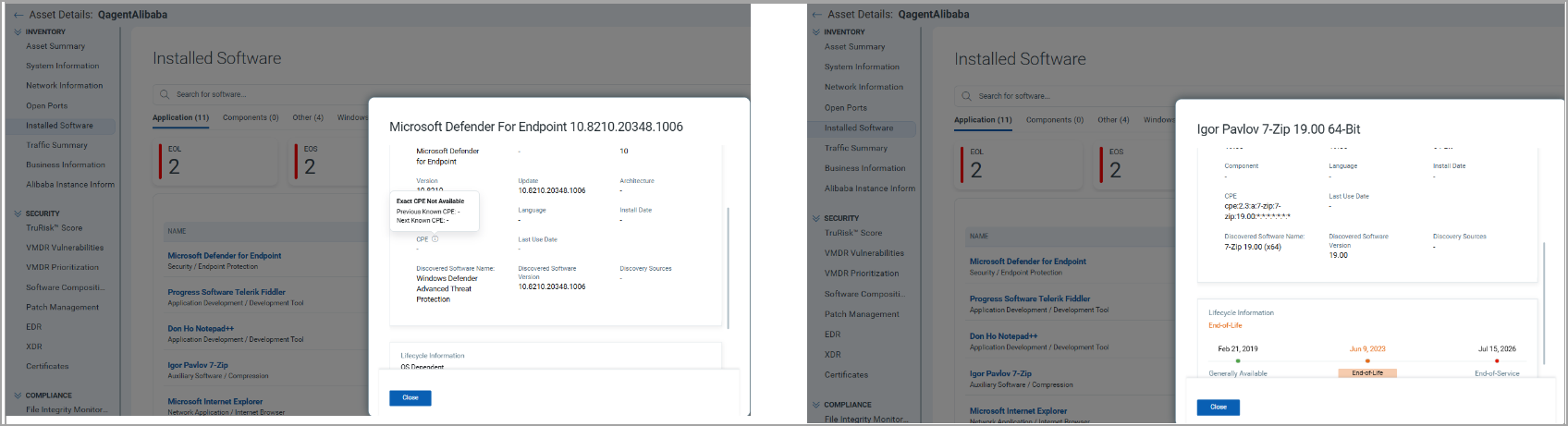Open Installed Software in right screenshot sidebar
The height and width of the screenshot is (426, 1568).
859,128
